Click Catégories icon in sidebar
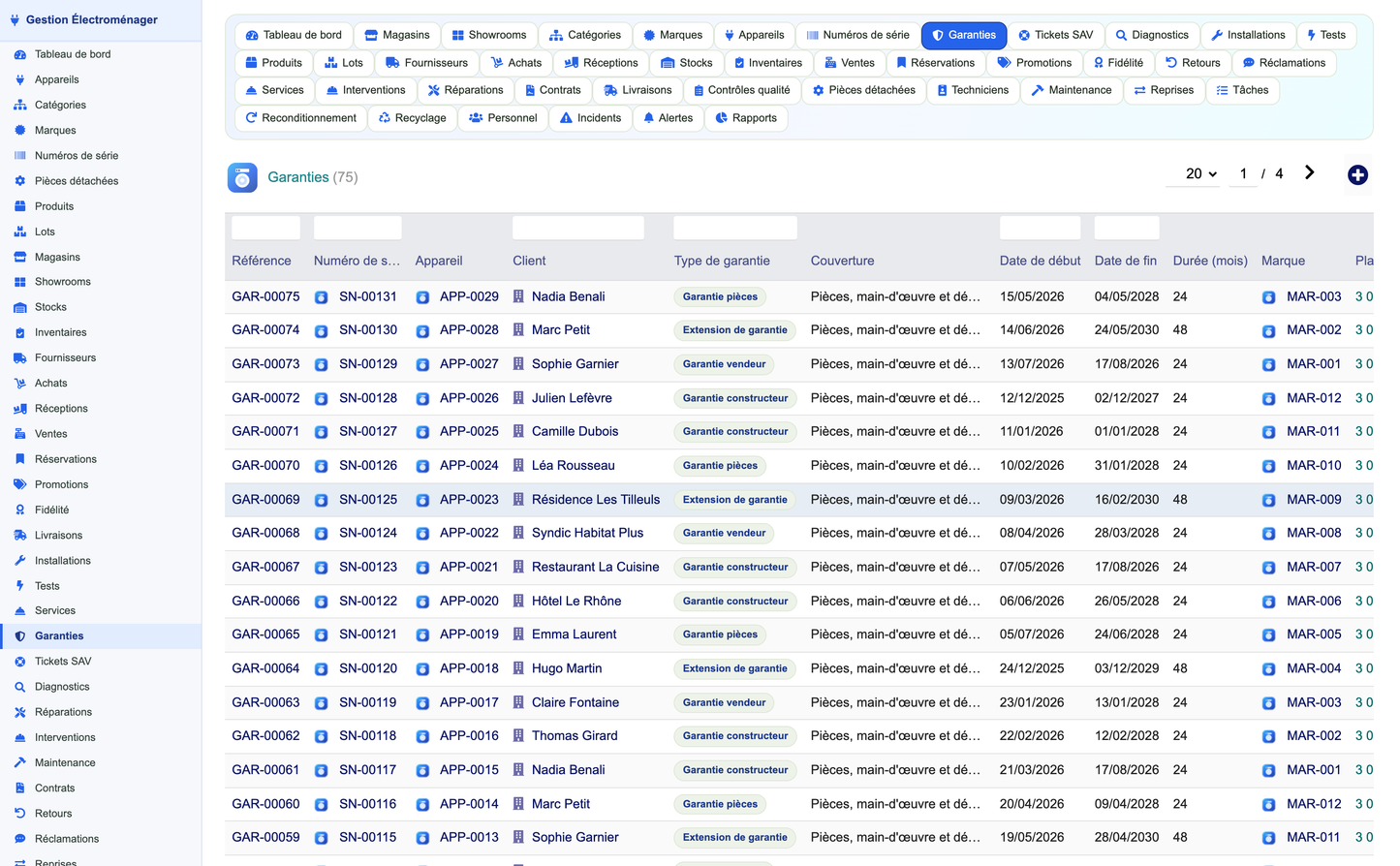 click(x=19, y=105)
